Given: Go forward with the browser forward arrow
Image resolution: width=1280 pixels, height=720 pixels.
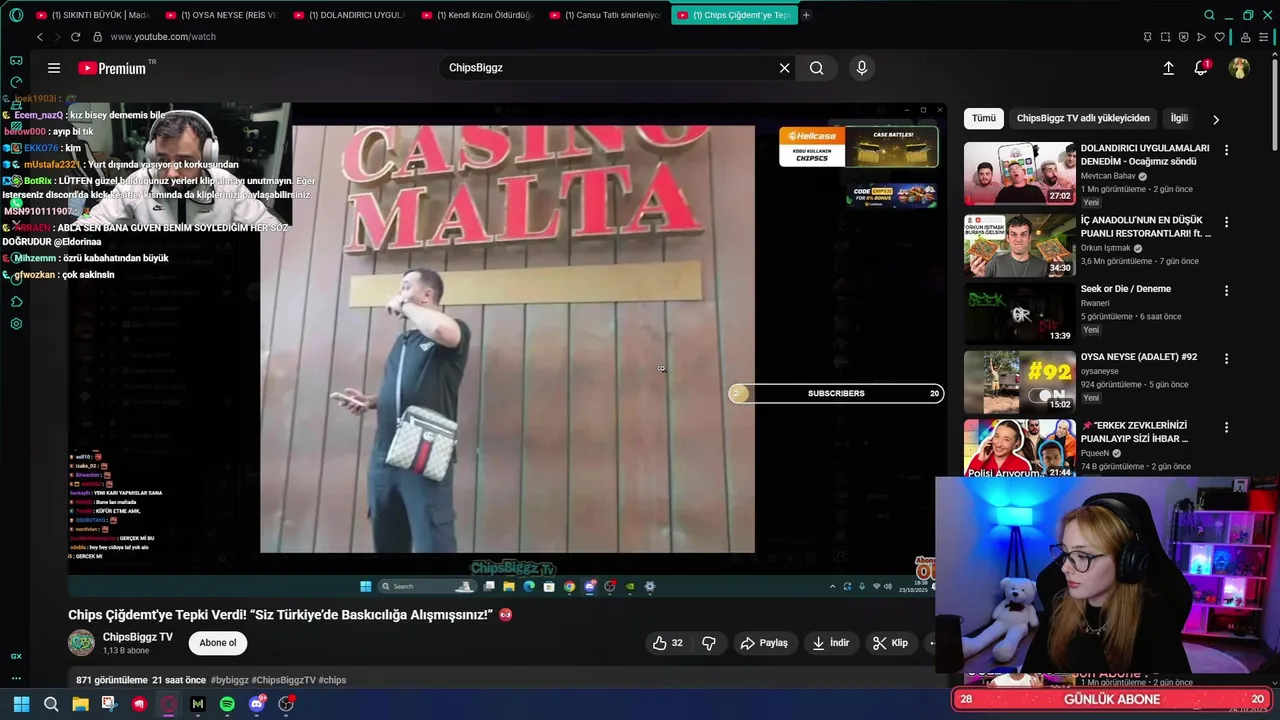Looking at the screenshot, I should [x=58, y=37].
